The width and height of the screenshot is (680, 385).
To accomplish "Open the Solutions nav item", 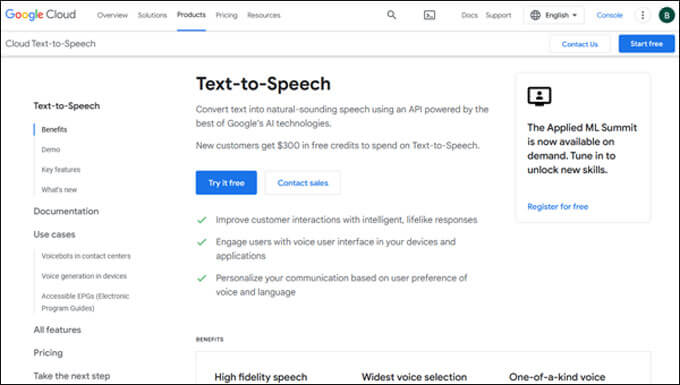I will [152, 15].
